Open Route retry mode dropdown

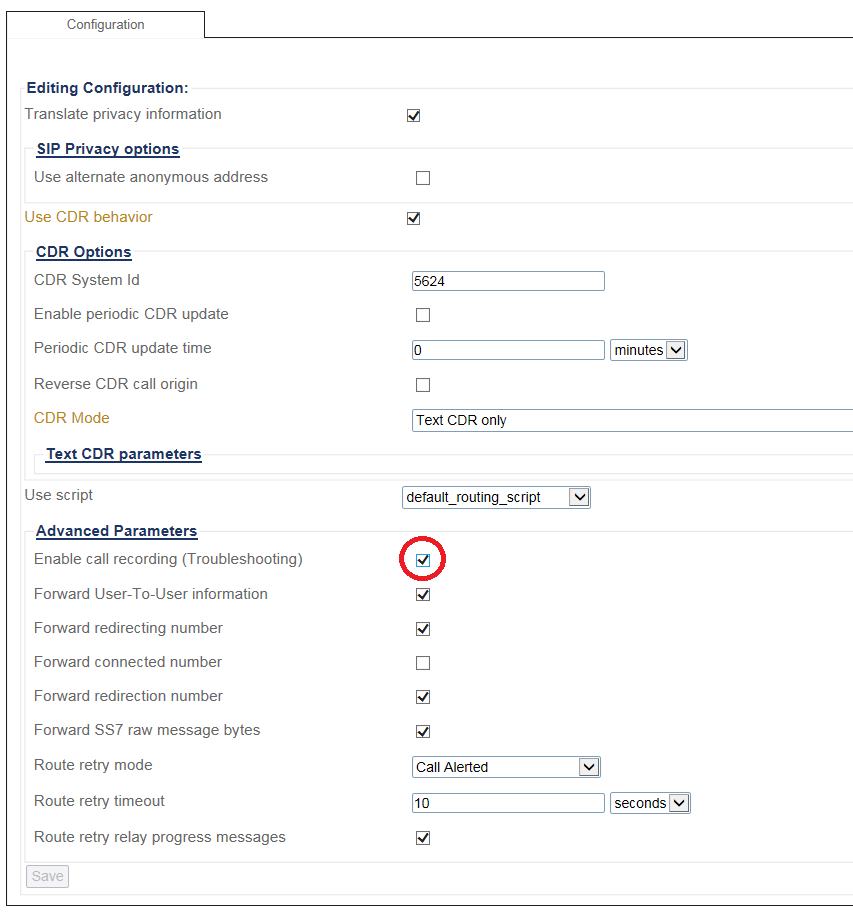[x=506, y=767]
